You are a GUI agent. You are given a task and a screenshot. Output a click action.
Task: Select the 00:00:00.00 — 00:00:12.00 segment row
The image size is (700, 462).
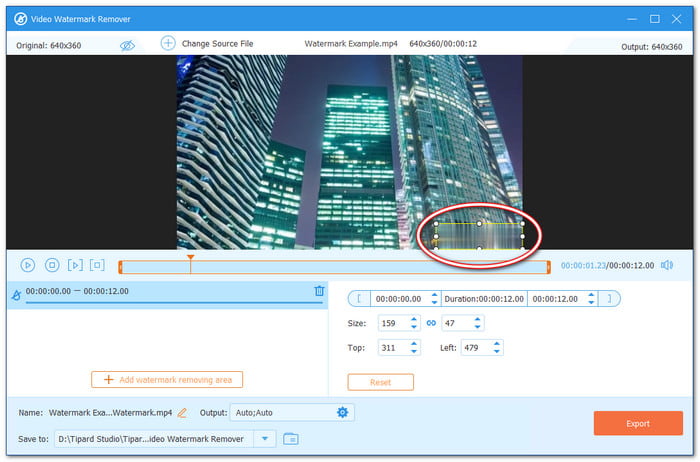click(x=168, y=295)
